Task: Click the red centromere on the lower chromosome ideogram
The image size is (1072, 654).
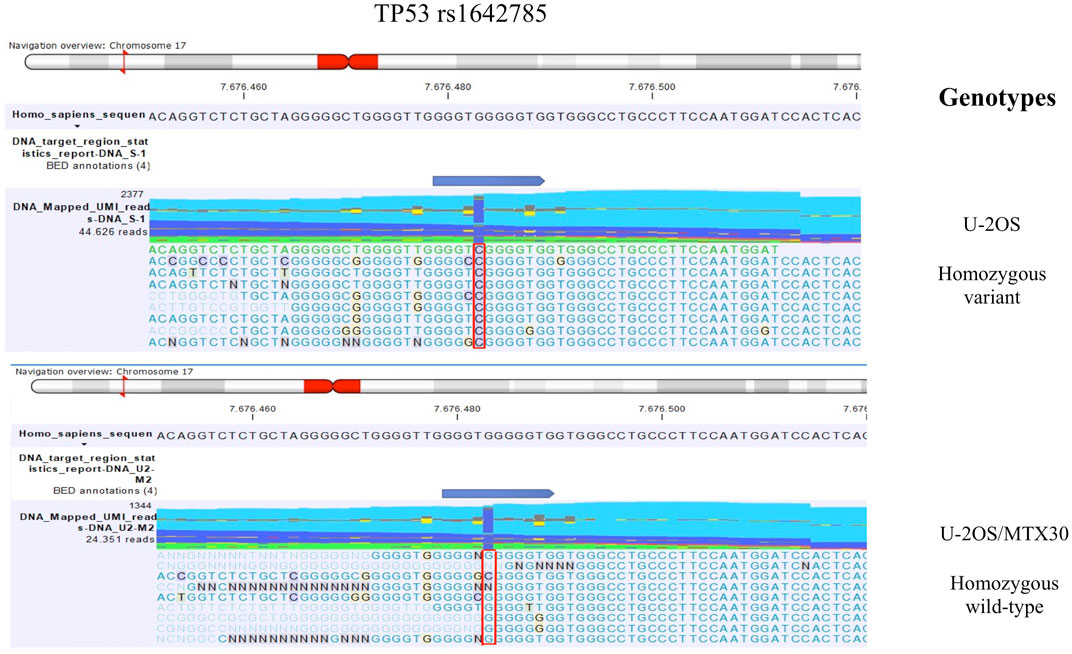Action: click(x=332, y=387)
